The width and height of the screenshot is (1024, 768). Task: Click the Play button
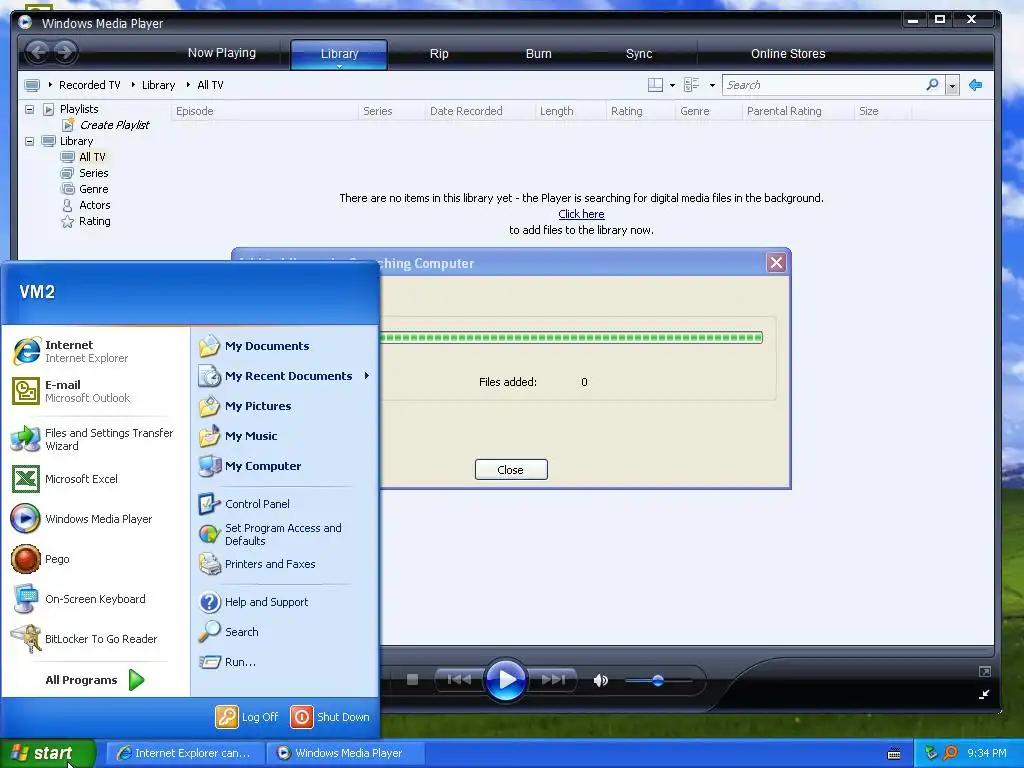coord(505,680)
